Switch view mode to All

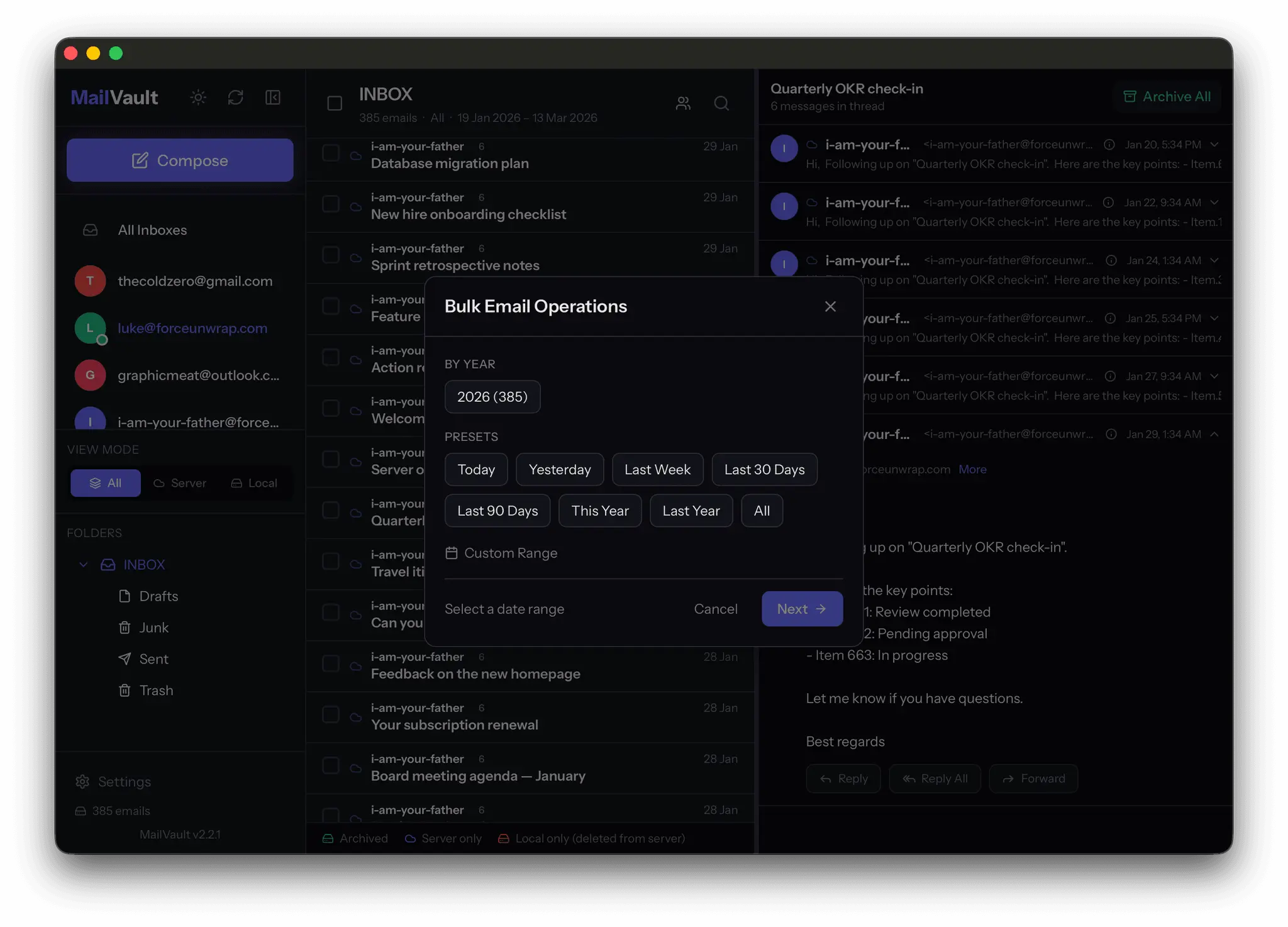[x=106, y=483]
